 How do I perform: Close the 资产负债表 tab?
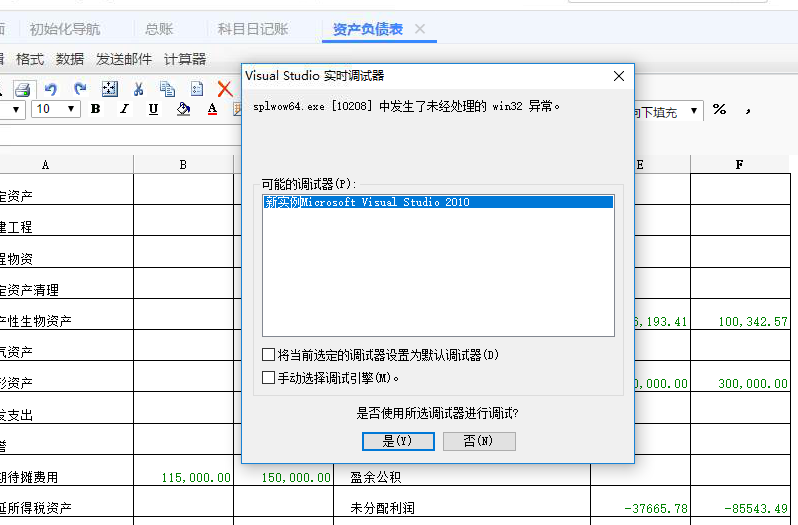pos(420,29)
